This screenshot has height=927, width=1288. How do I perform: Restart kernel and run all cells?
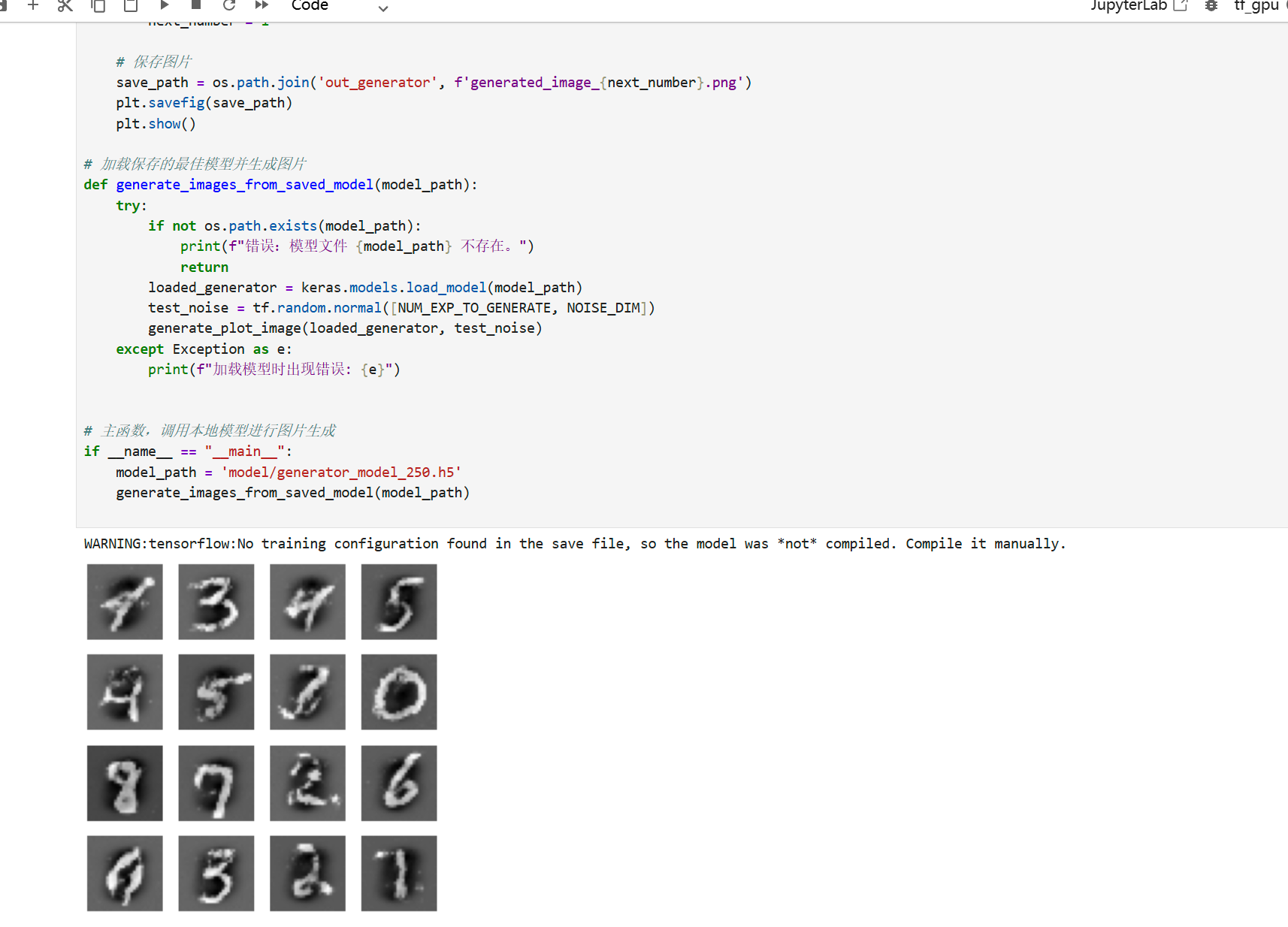coord(261,5)
